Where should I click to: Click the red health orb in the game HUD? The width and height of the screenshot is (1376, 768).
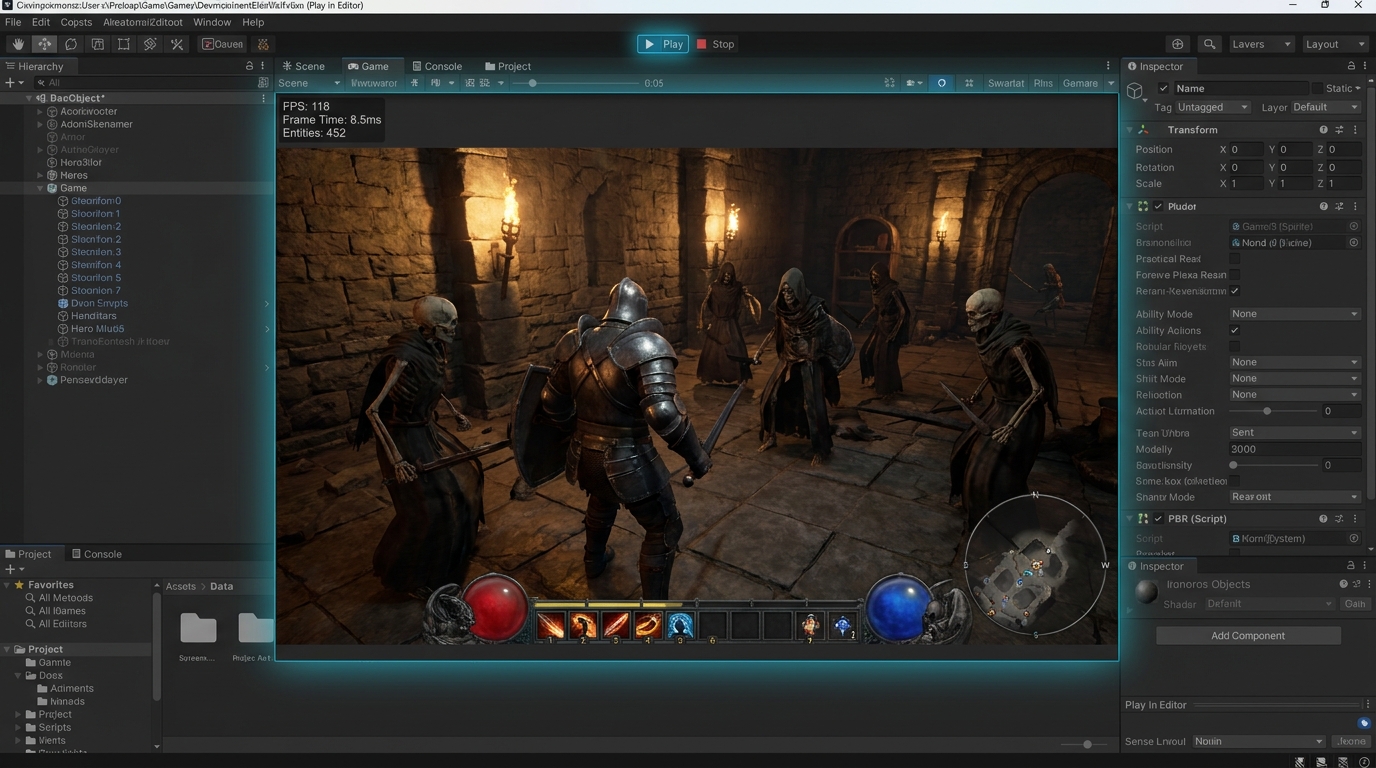coord(495,607)
